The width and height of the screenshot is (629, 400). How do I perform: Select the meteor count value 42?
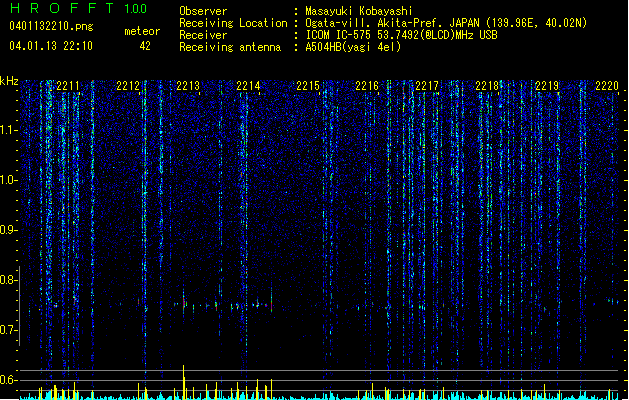point(145,46)
